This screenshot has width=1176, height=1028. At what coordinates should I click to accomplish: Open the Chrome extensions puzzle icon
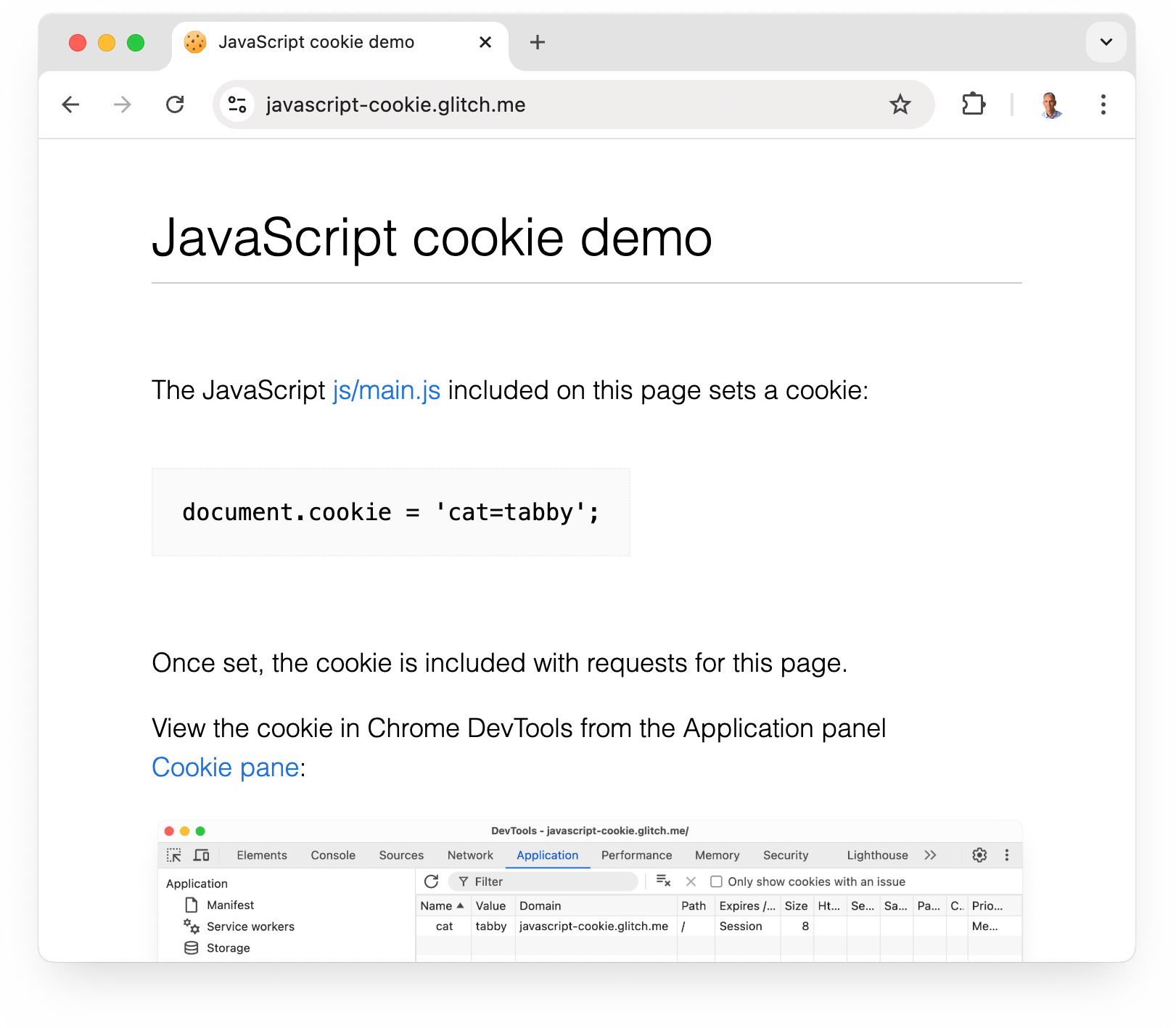(x=973, y=104)
